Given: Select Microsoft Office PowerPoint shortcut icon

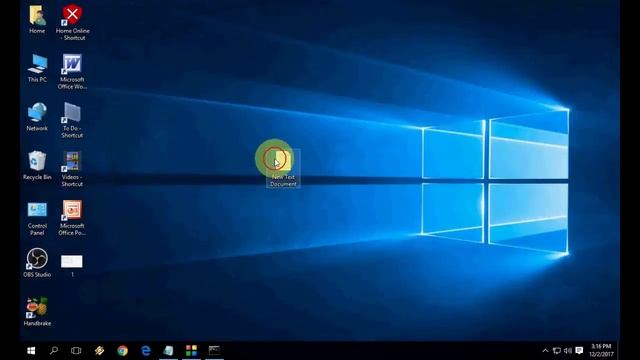Looking at the screenshot, I should [x=72, y=210].
